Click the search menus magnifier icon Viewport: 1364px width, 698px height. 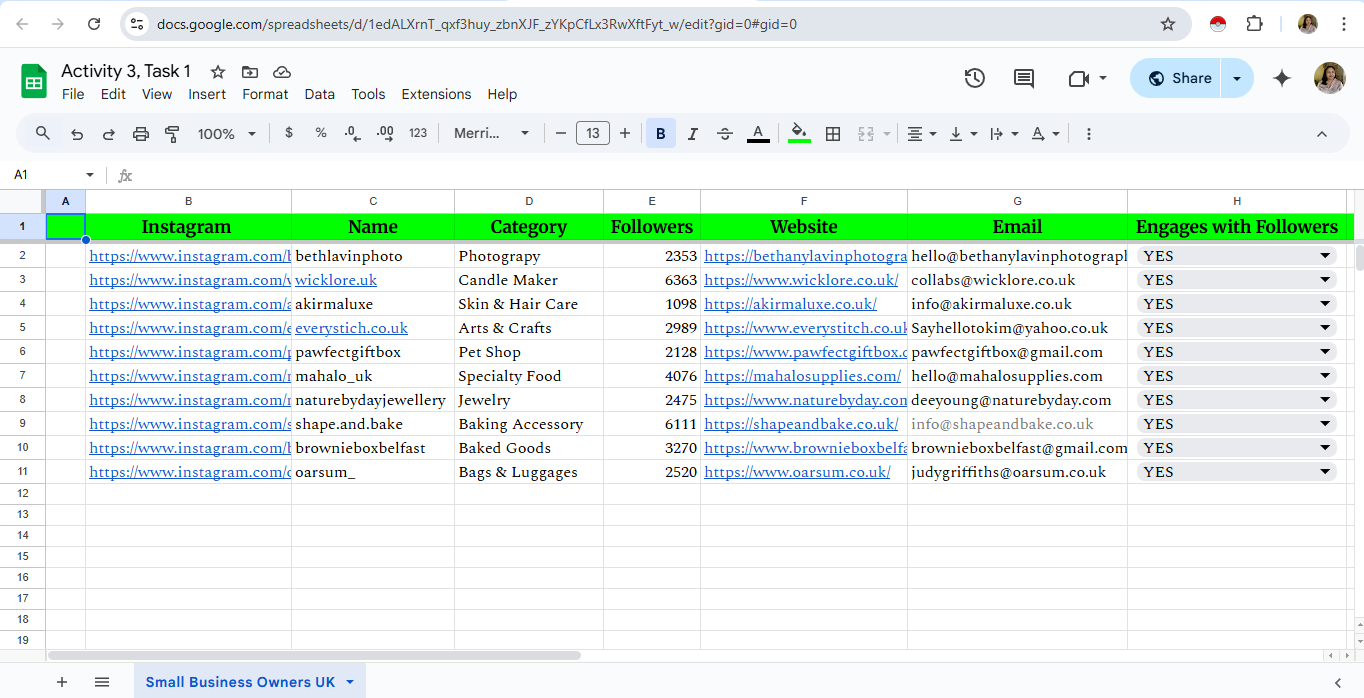(43, 133)
